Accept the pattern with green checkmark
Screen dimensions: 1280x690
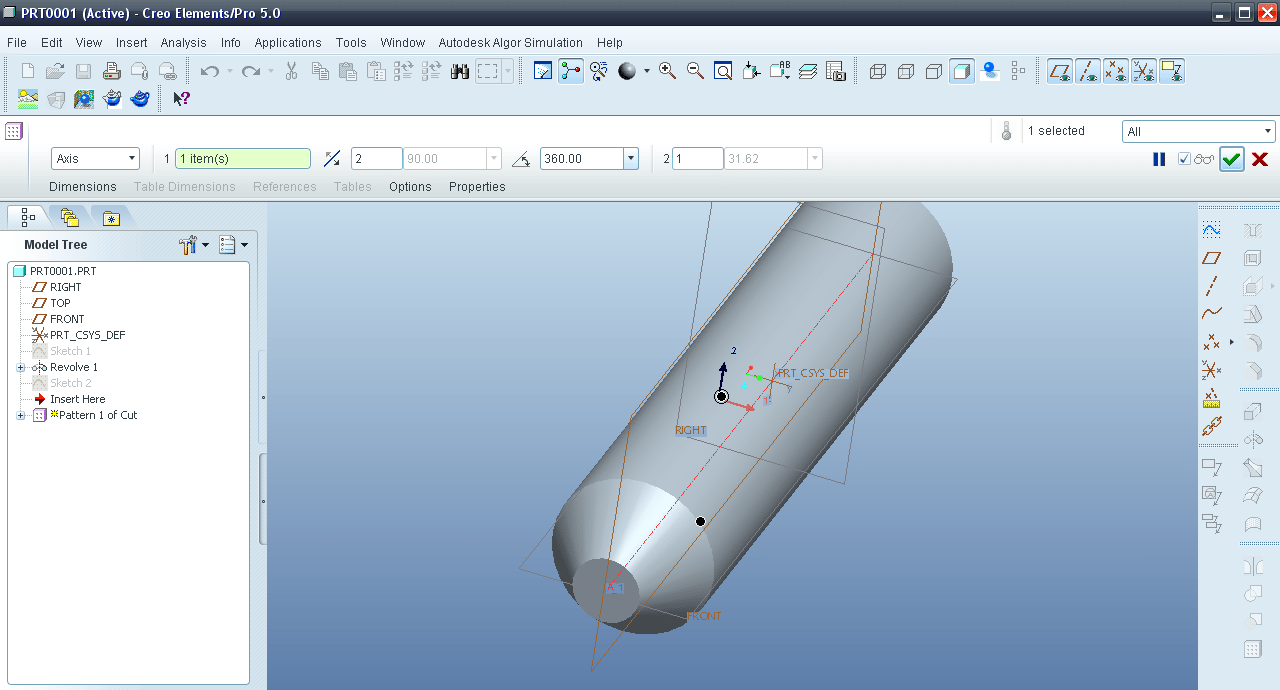coord(1232,159)
